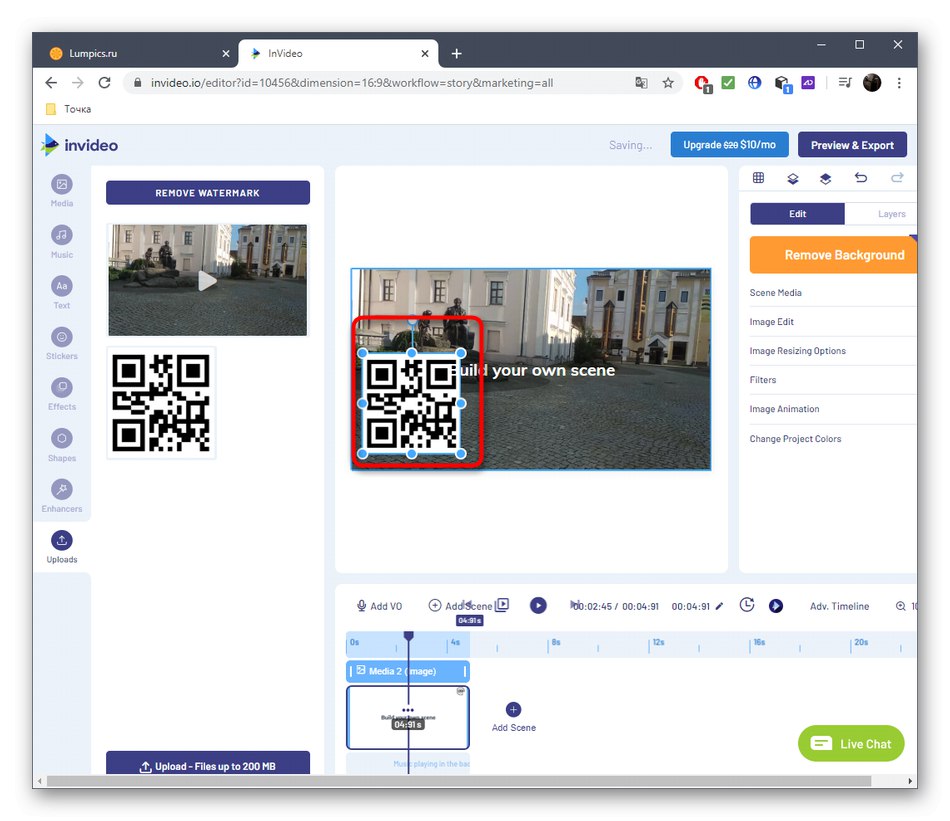Image resolution: width=950 pixels, height=821 pixels.
Task: Expand Image Resizing Options section
Action: 832,351
